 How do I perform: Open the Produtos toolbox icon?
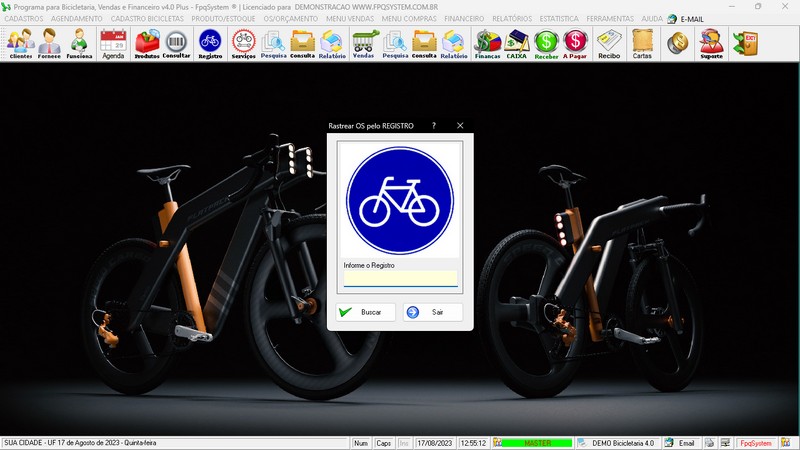(147, 44)
